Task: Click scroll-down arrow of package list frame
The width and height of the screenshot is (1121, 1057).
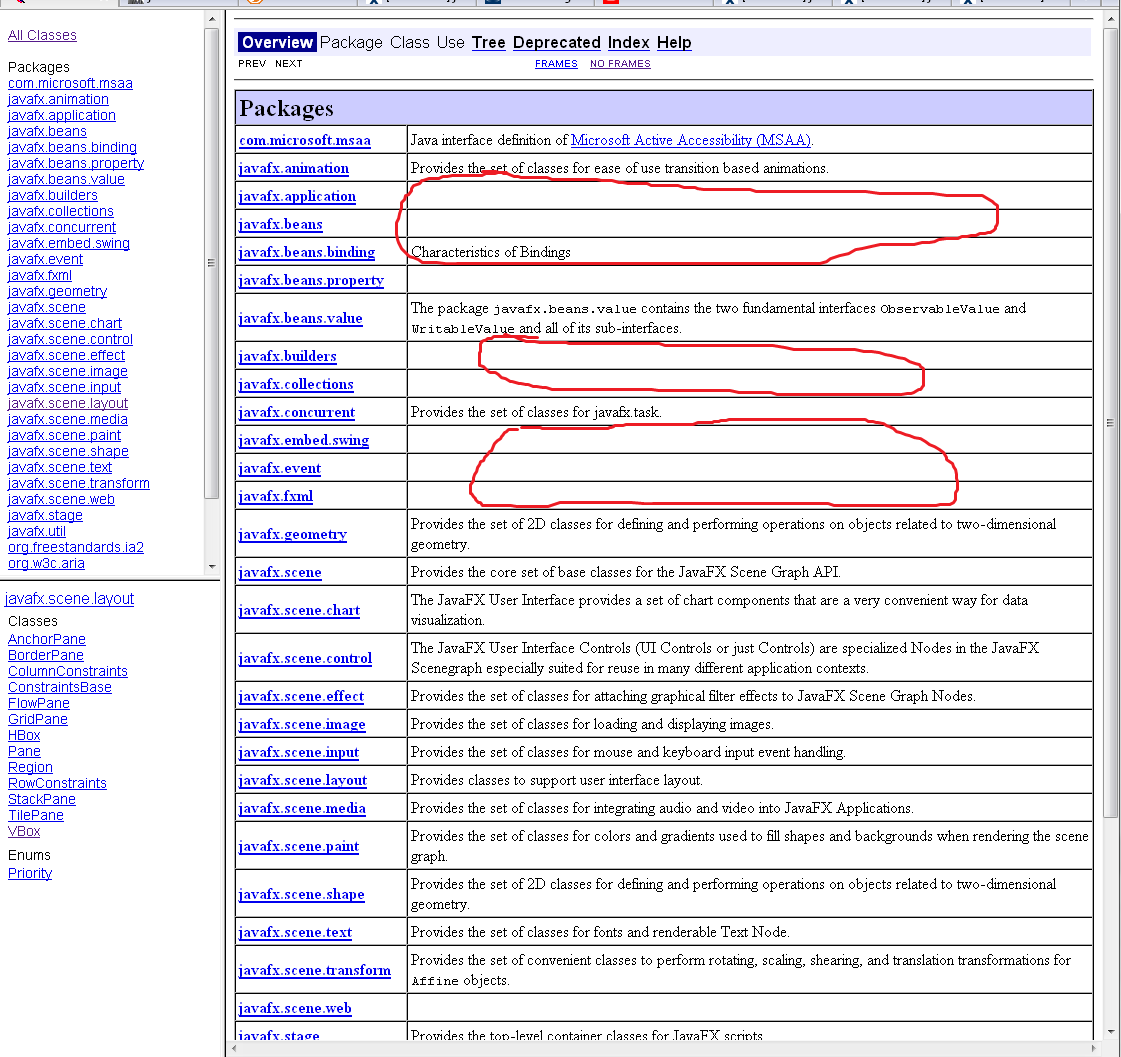Action: (x=211, y=567)
